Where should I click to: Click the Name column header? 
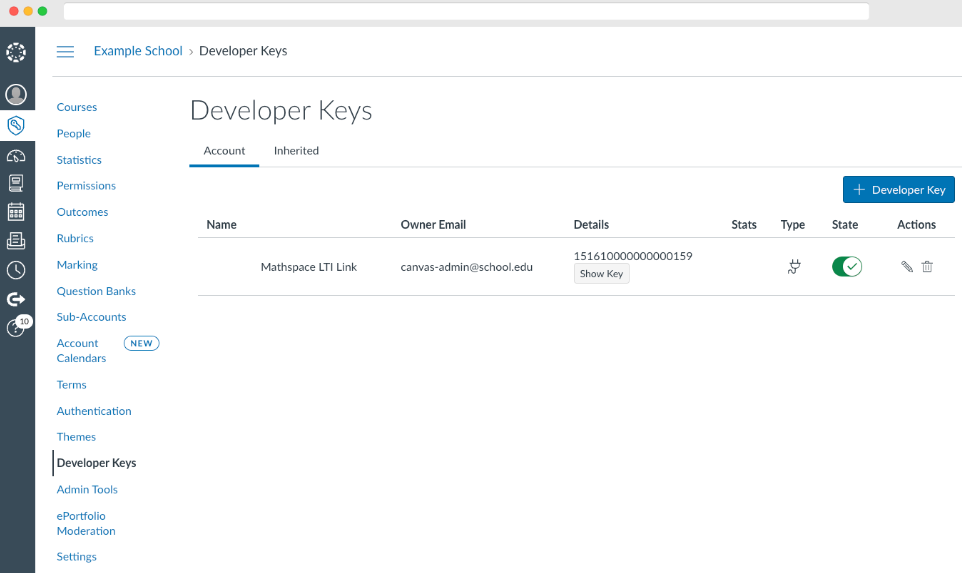click(x=221, y=225)
